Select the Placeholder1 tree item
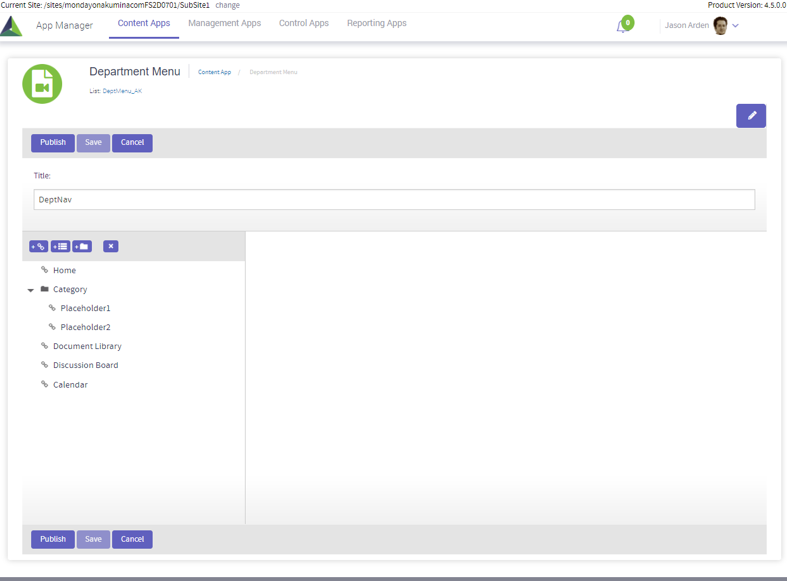Image resolution: width=787 pixels, height=581 pixels. click(x=85, y=308)
